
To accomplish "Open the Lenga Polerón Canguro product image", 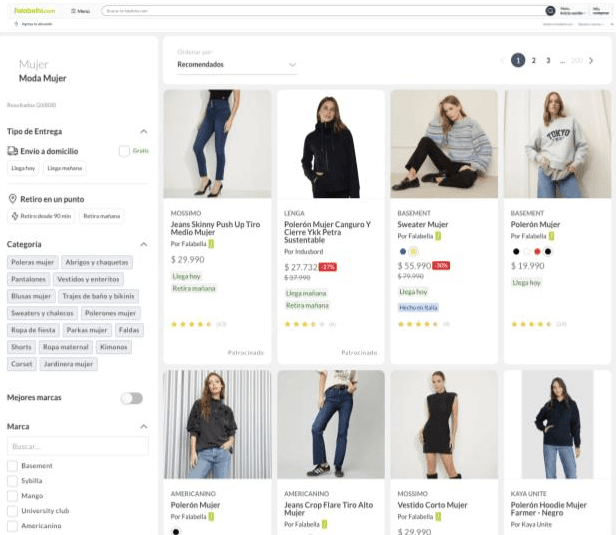I will pos(331,144).
